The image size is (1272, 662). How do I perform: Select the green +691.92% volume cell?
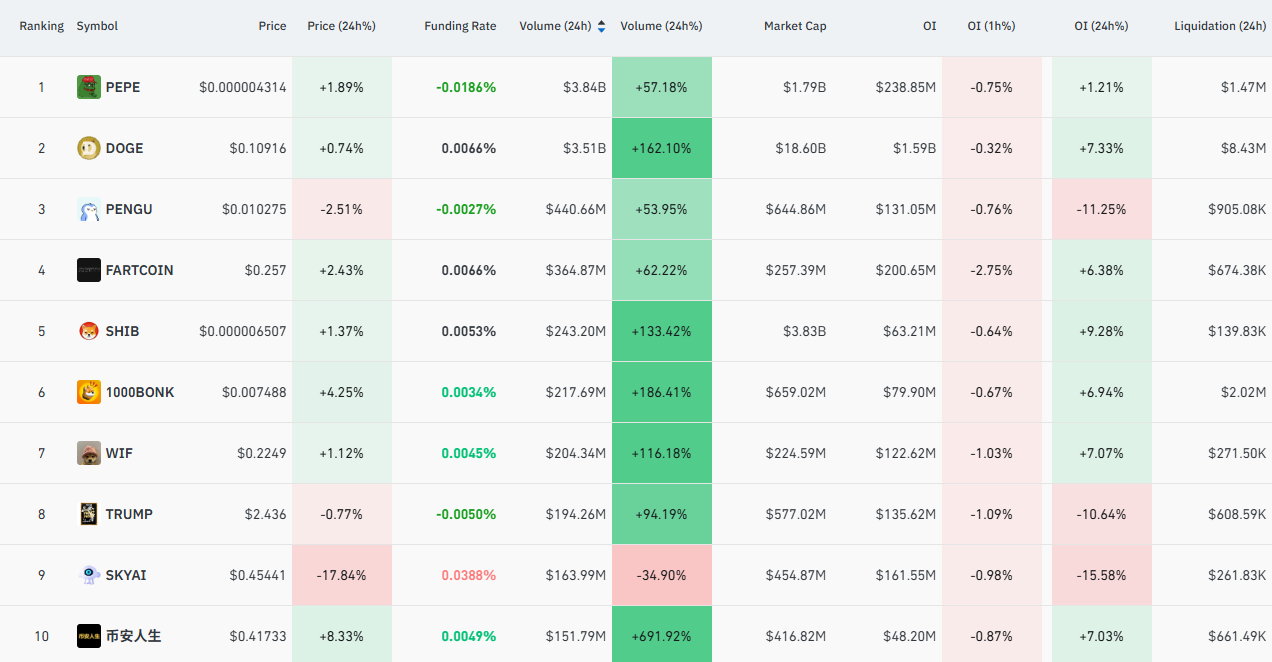coord(662,636)
